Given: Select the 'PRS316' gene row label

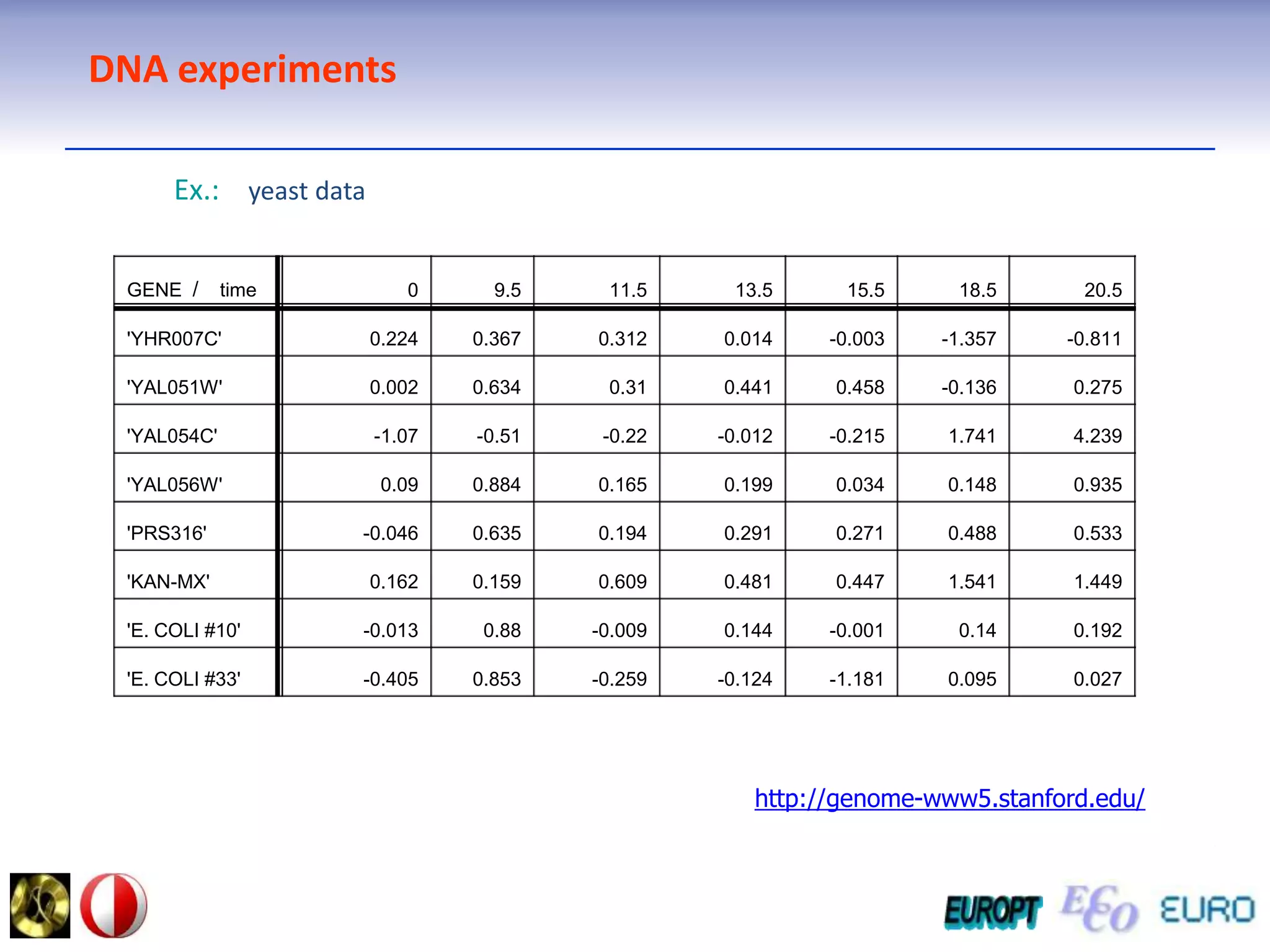Looking at the screenshot, I should click(x=166, y=533).
